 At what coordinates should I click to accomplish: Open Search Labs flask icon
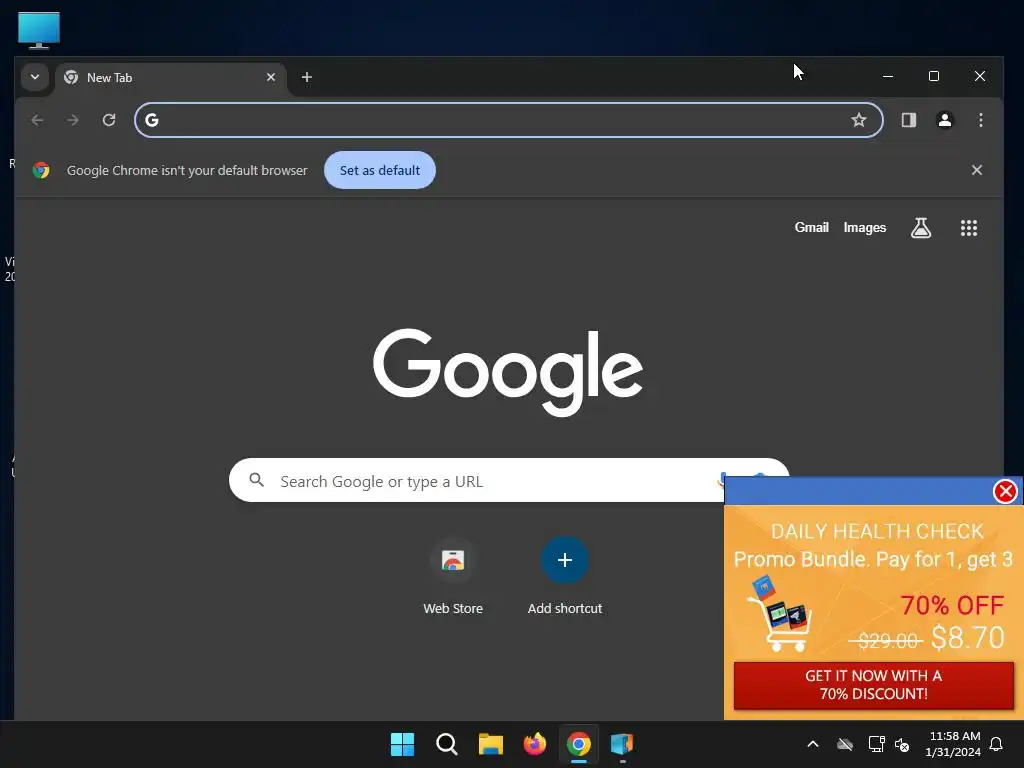[921, 228]
